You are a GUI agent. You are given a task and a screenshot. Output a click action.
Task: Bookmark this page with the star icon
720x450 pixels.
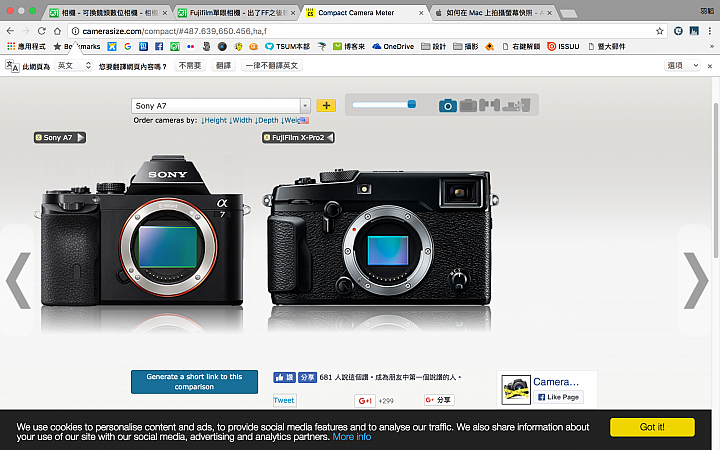pos(659,31)
